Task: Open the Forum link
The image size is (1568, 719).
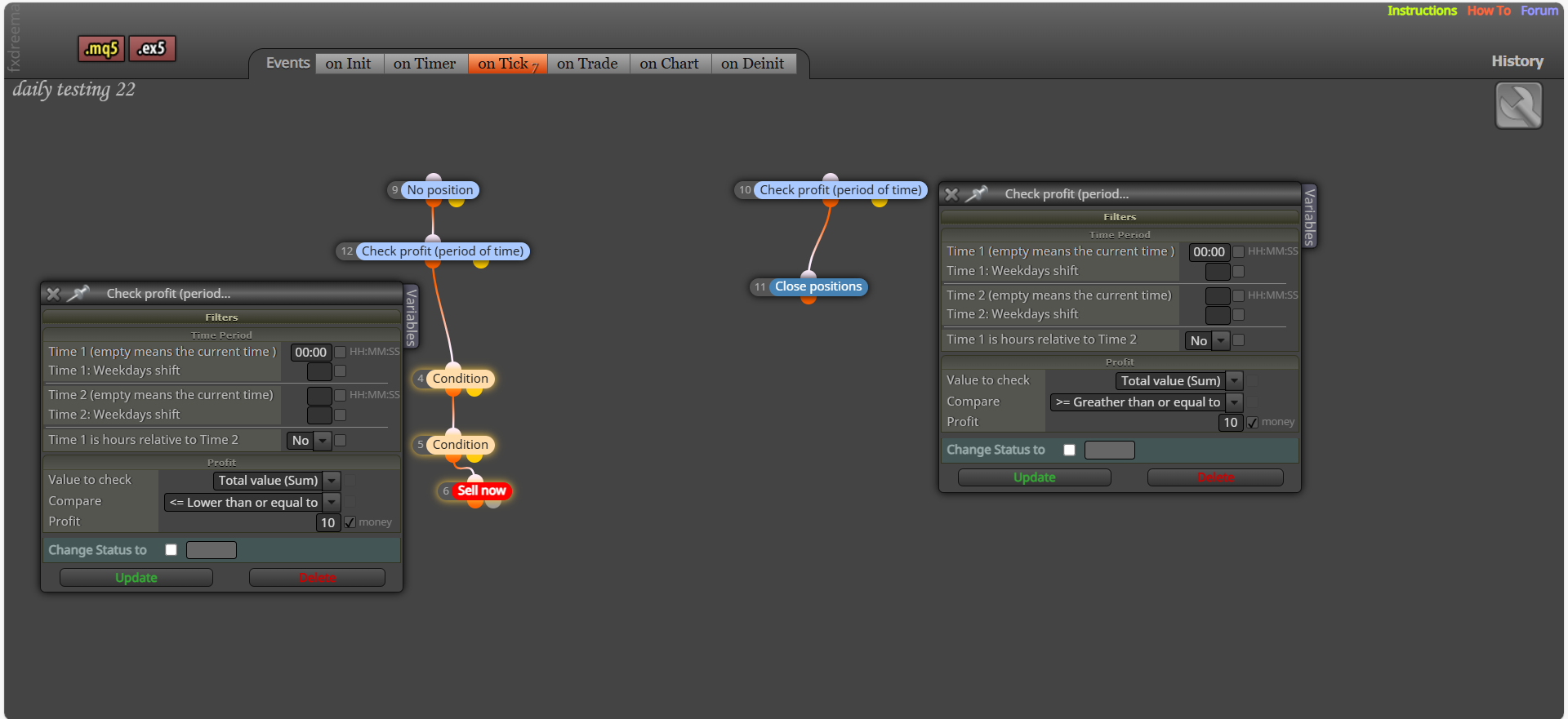Action: [1539, 11]
